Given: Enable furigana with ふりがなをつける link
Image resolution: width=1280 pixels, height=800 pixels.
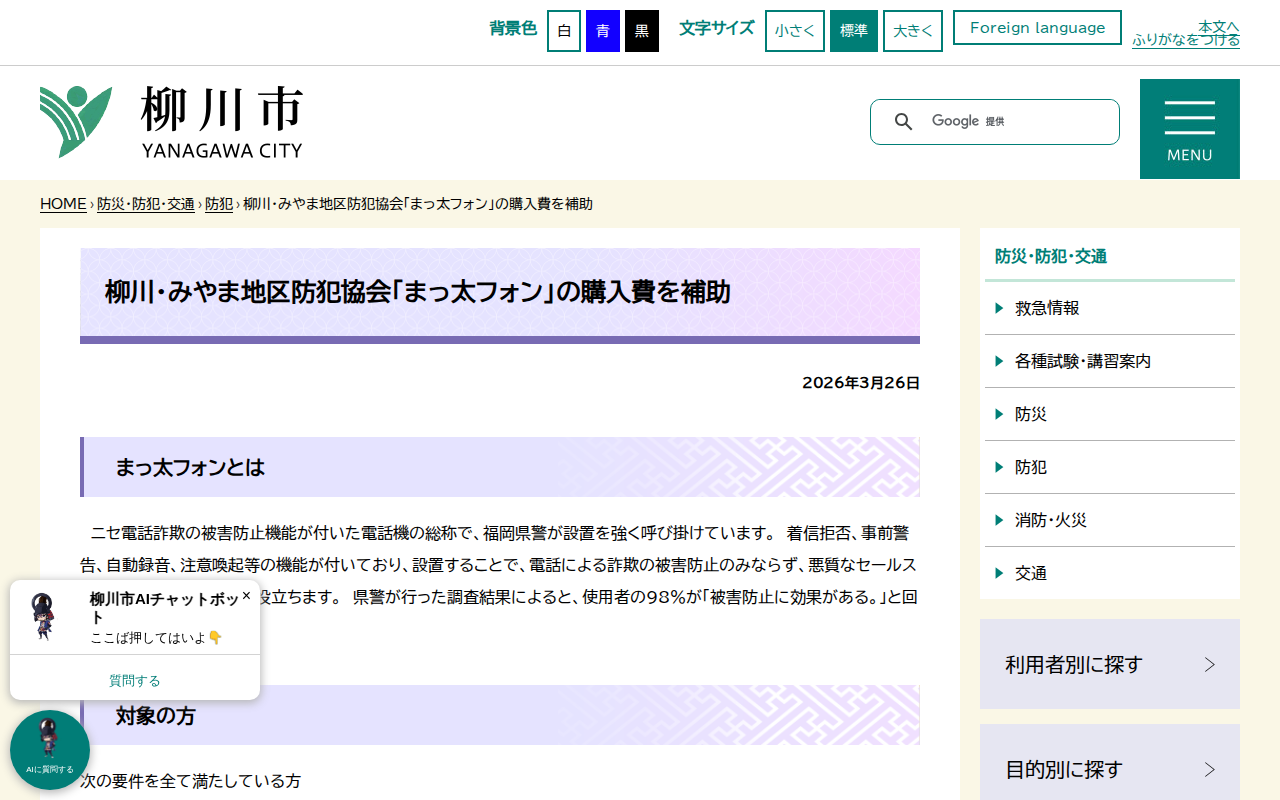Looking at the screenshot, I should coord(1186,40).
